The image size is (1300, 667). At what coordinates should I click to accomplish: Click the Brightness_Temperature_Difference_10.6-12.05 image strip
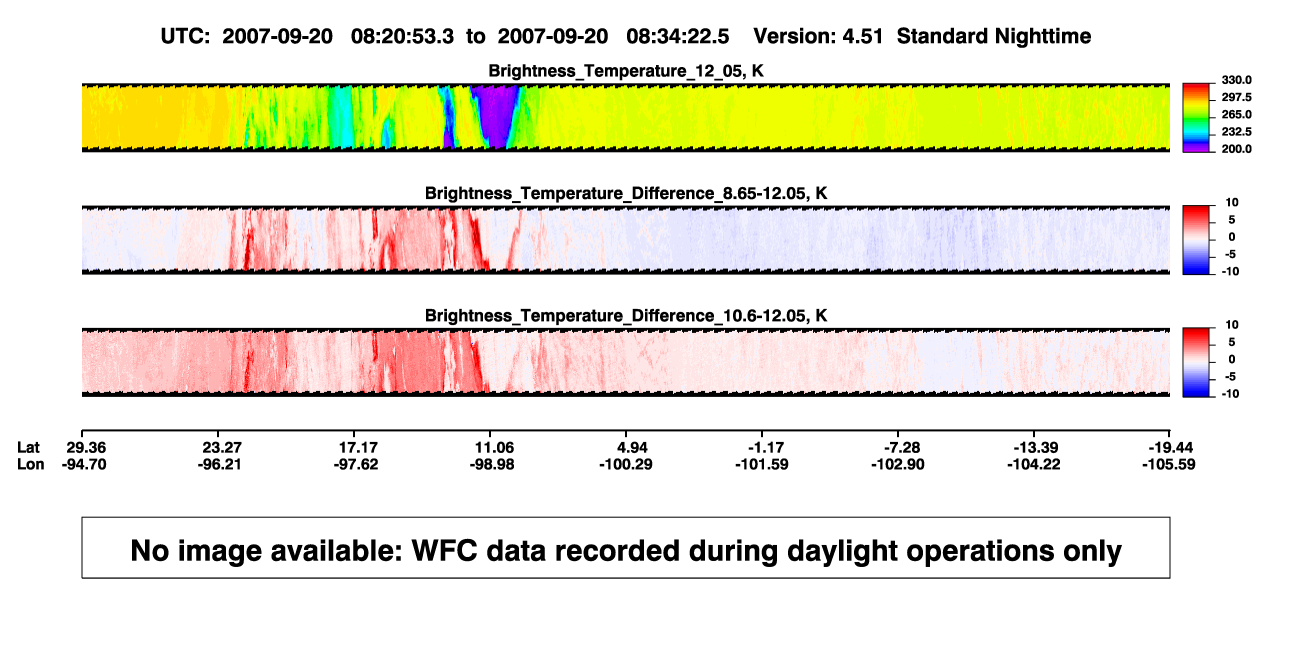click(x=626, y=362)
